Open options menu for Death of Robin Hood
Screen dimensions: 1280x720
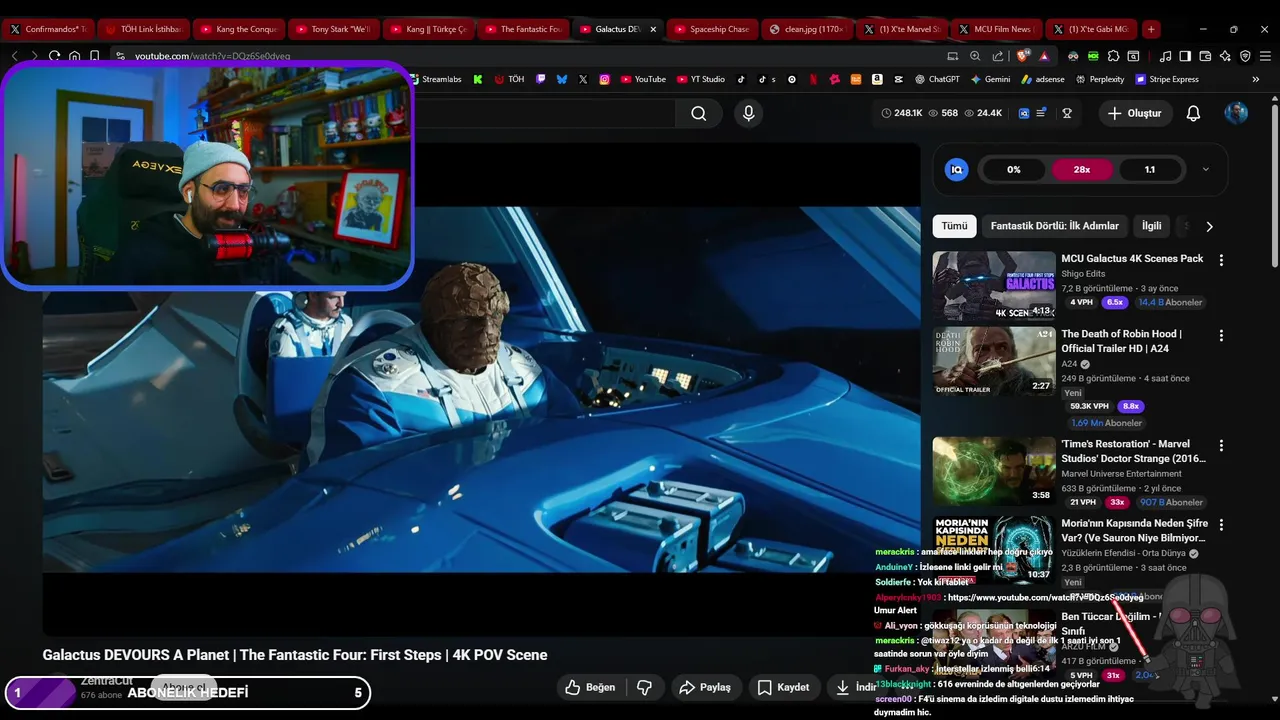tap(1220, 335)
